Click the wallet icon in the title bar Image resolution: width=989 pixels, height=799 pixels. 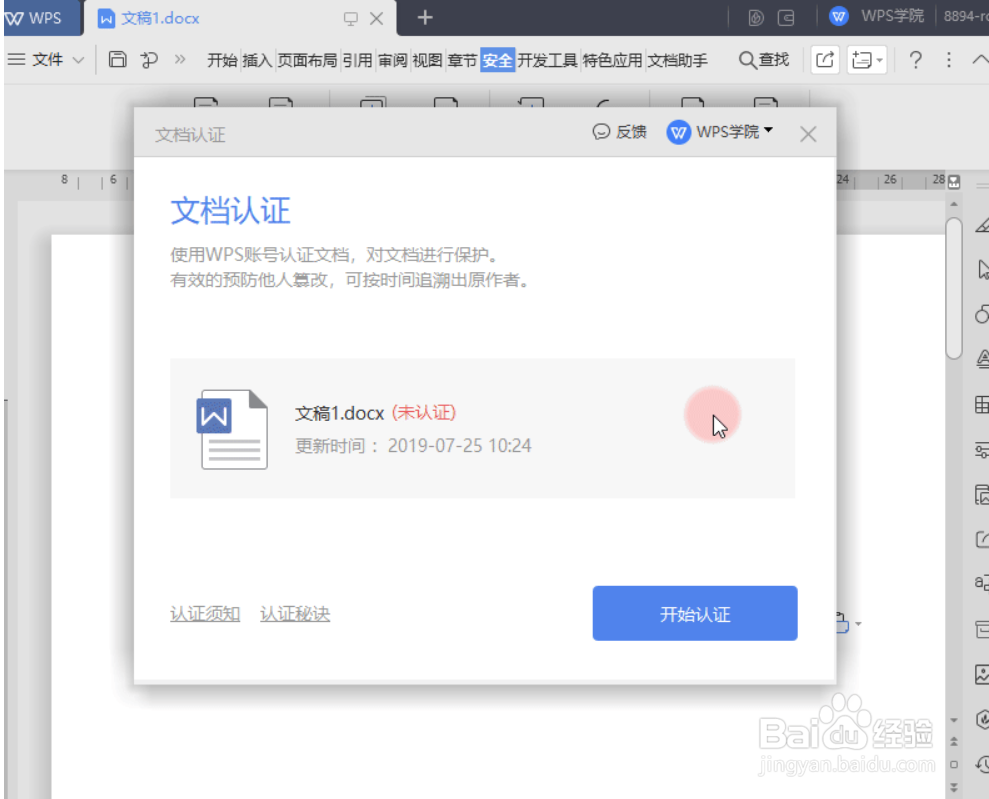coord(786,18)
